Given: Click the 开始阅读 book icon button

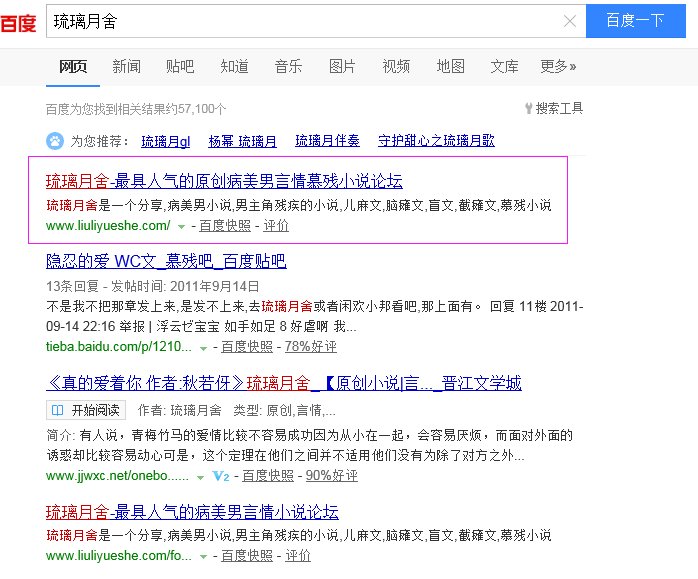Looking at the screenshot, I should click(84, 410).
